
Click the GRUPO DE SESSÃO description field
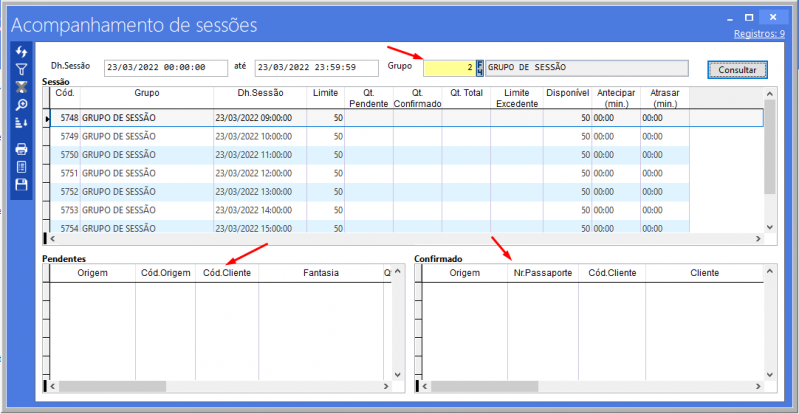587,68
